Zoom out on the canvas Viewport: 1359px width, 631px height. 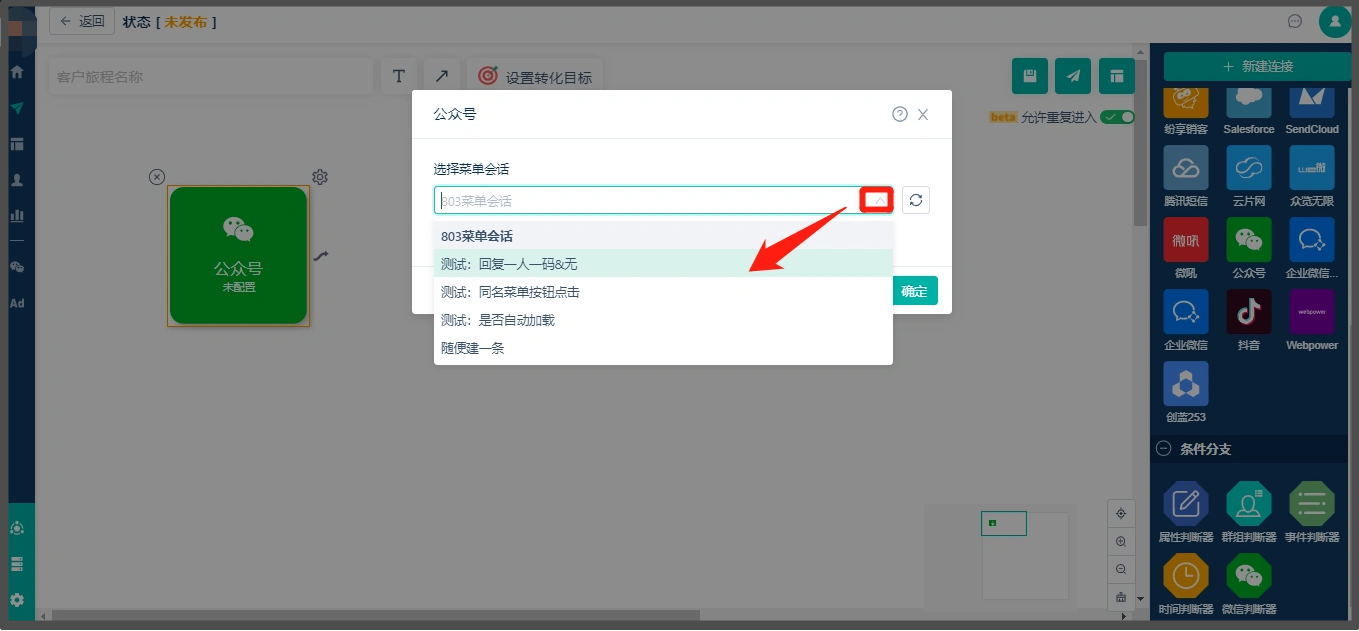[1121, 569]
